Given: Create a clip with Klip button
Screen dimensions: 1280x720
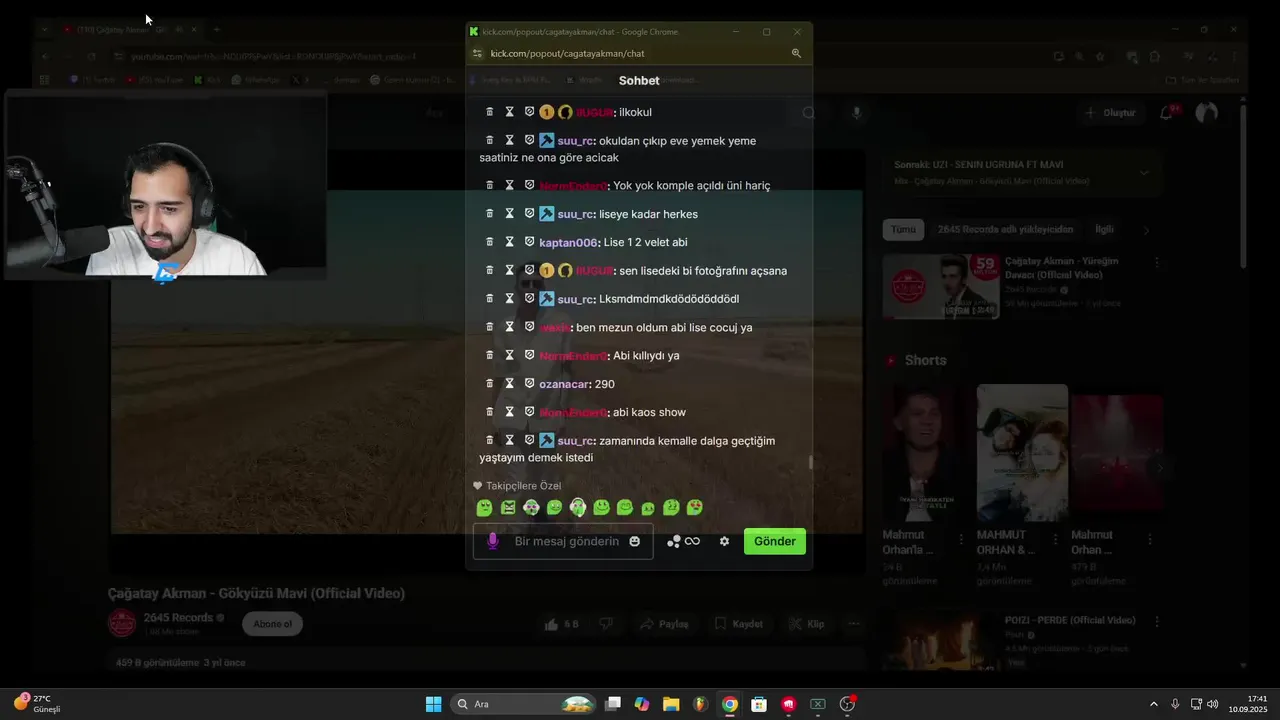Looking at the screenshot, I should pyautogui.click(x=807, y=624).
